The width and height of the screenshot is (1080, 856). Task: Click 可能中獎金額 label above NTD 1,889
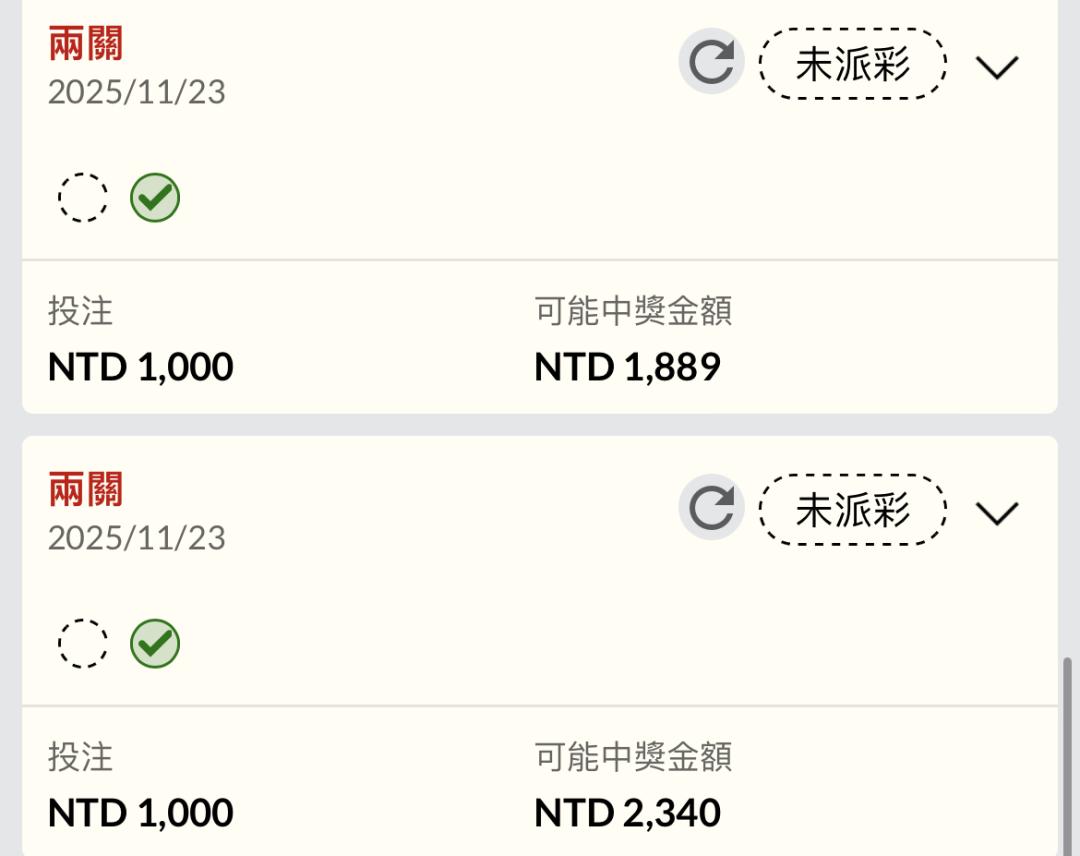tap(633, 311)
